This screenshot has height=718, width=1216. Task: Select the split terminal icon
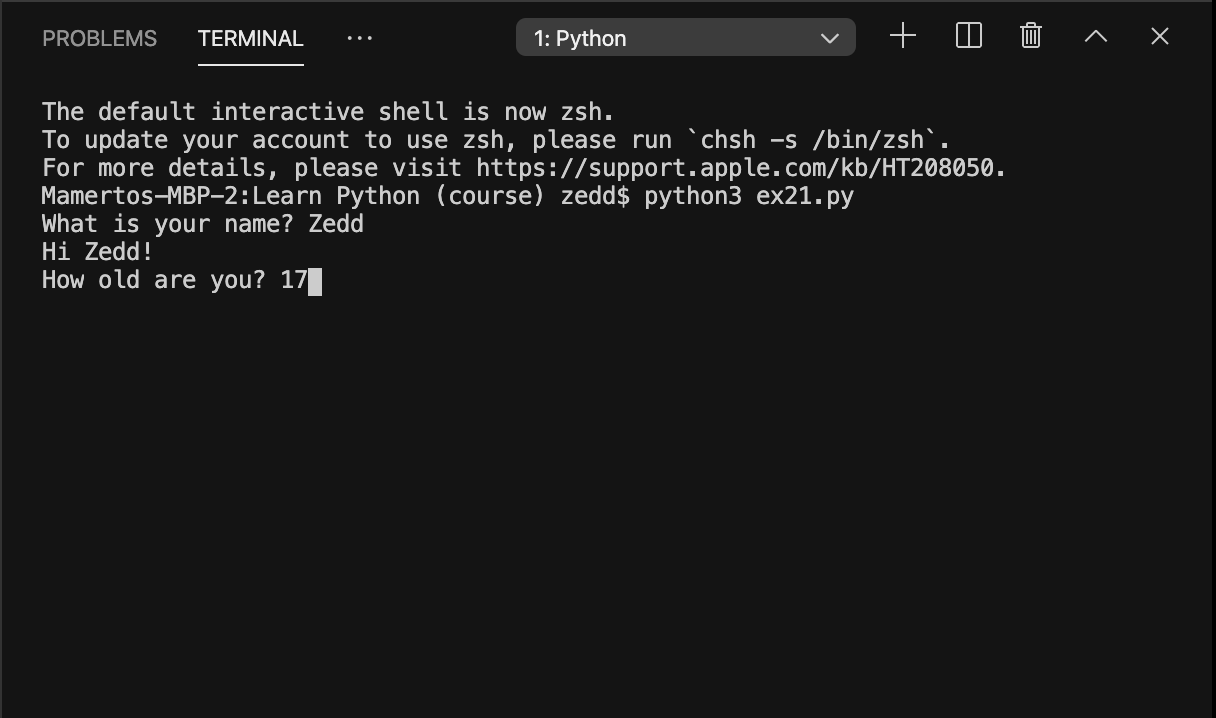click(x=968, y=36)
